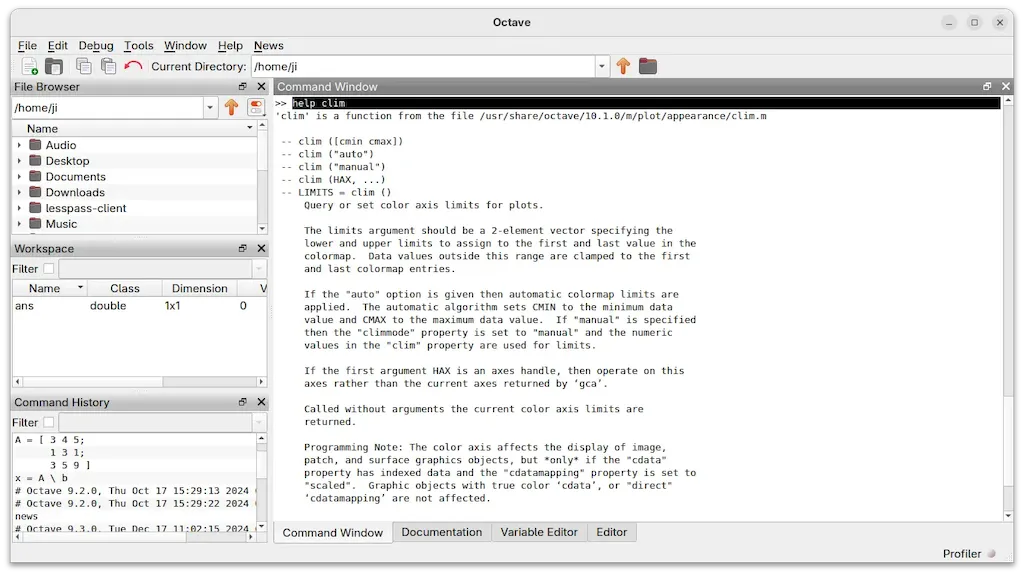Enable the Command History filter checkbox
The width and height of the screenshot is (1024, 575).
(49, 422)
